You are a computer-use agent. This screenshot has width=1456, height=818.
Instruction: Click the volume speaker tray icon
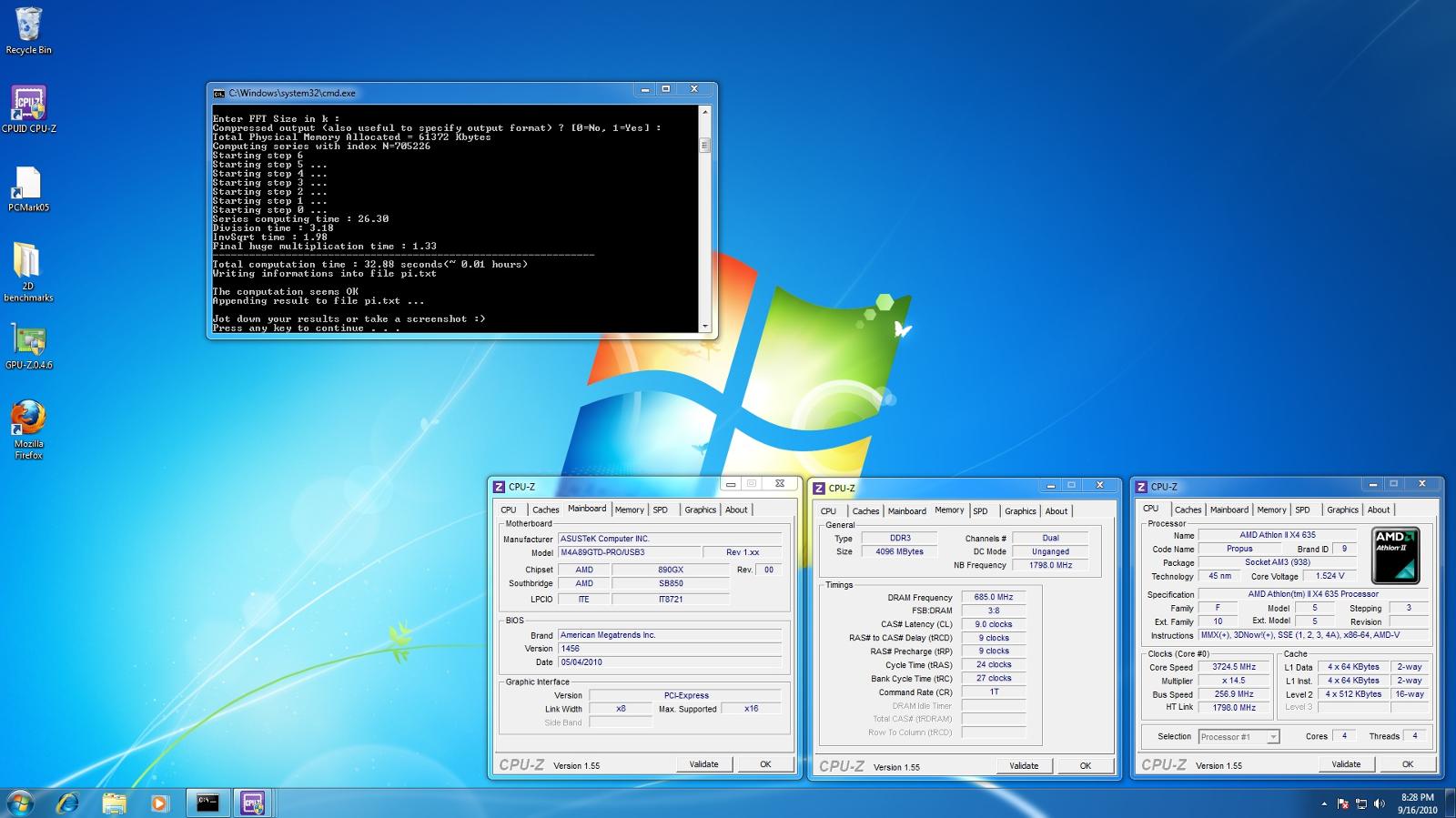[x=1380, y=803]
